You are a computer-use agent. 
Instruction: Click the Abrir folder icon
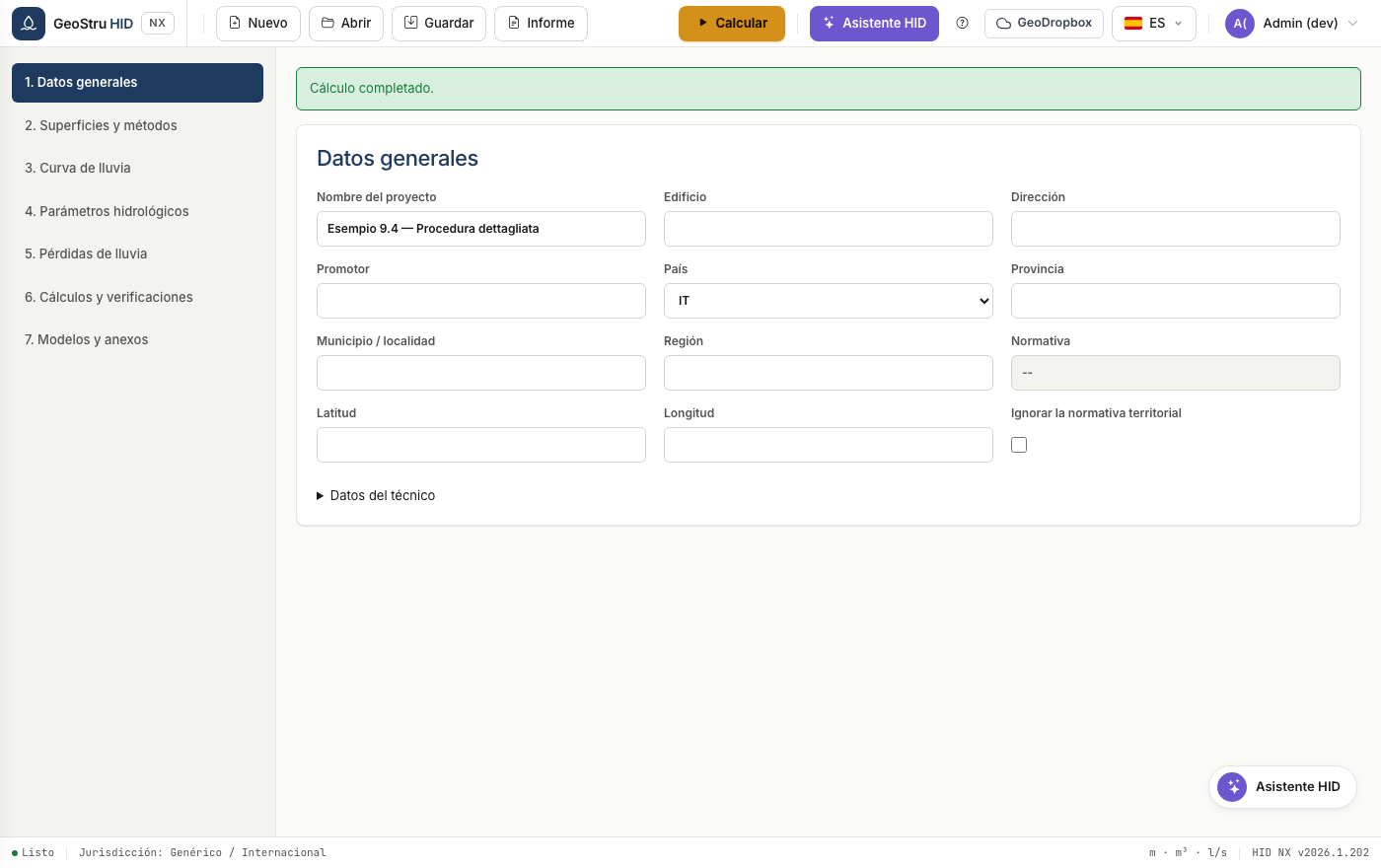click(x=327, y=23)
